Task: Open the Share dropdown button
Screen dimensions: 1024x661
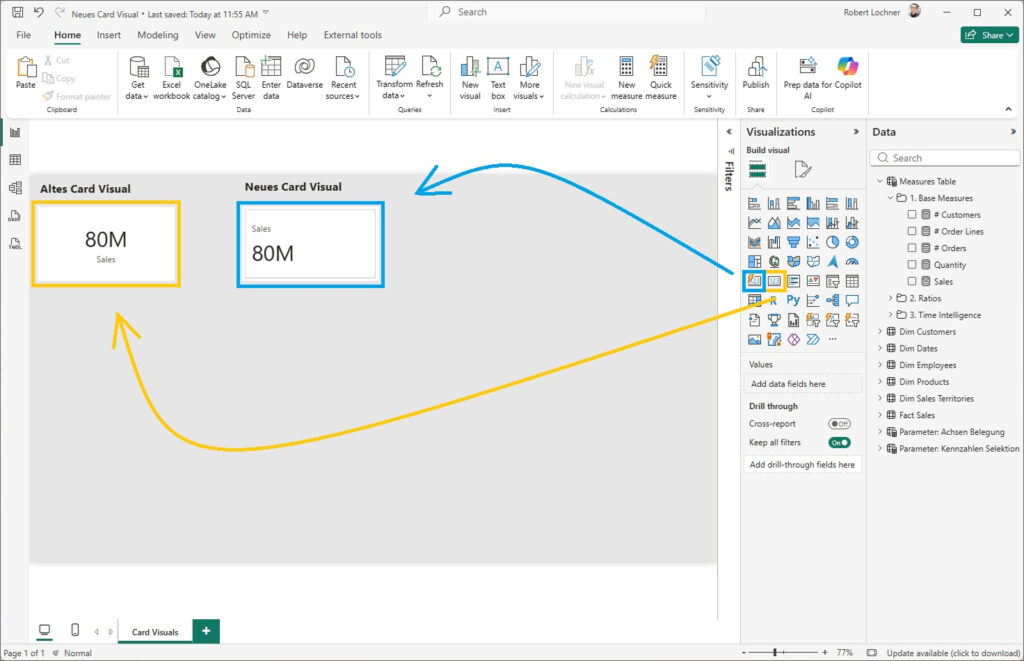Action: (x=989, y=35)
